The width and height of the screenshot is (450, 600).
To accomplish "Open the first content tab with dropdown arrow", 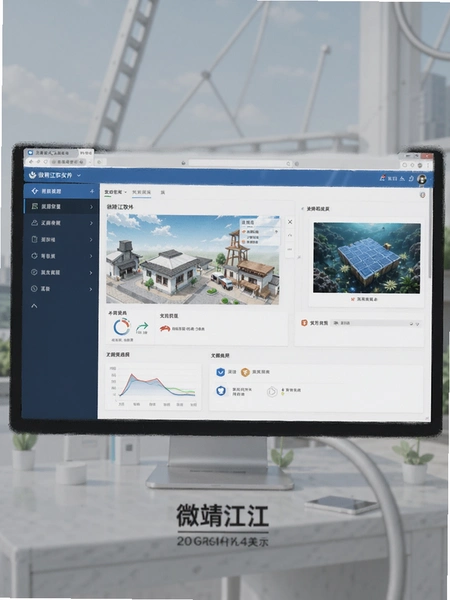I will [x=116, y=192].
